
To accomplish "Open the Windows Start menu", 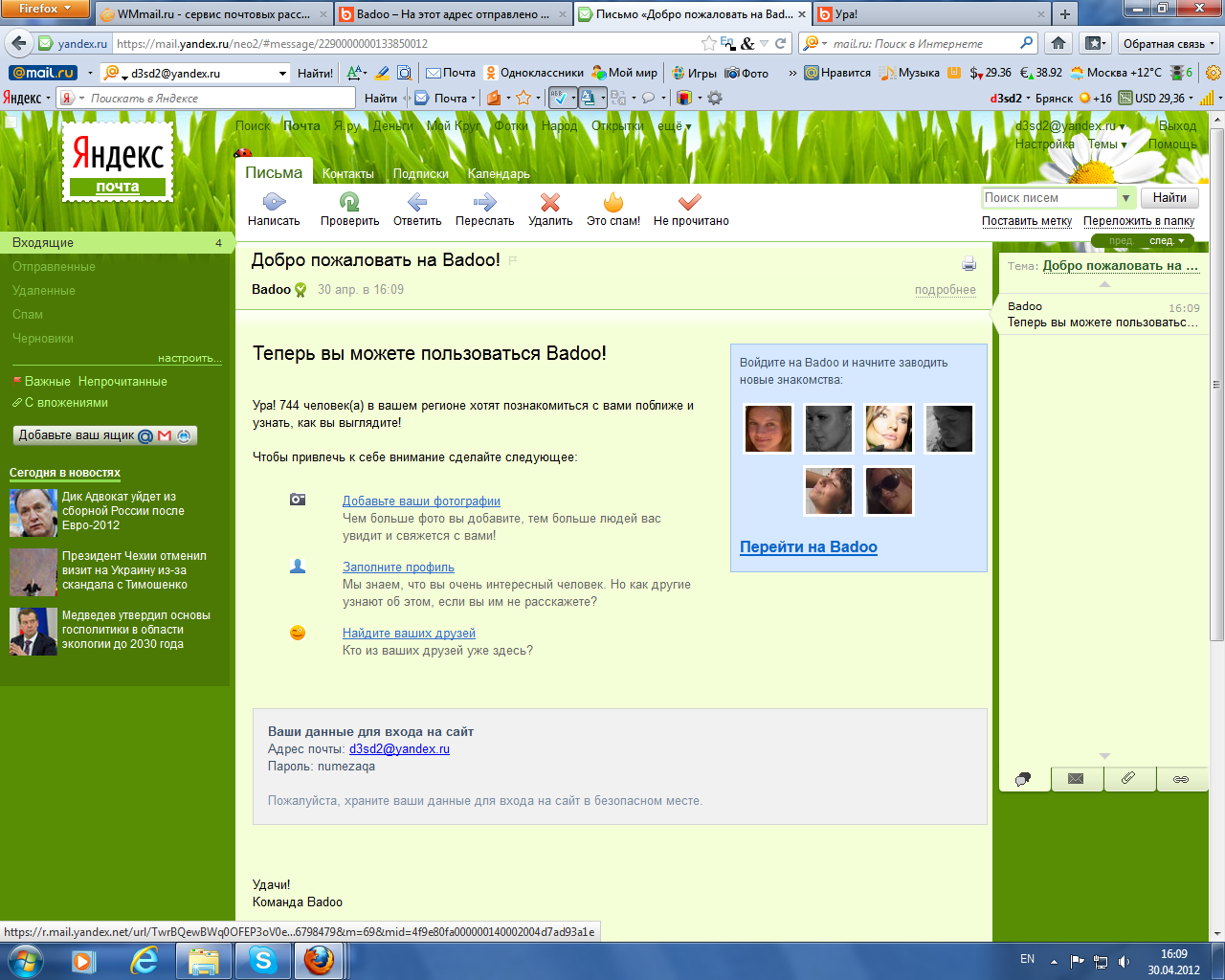I will (x=25, y=960).
